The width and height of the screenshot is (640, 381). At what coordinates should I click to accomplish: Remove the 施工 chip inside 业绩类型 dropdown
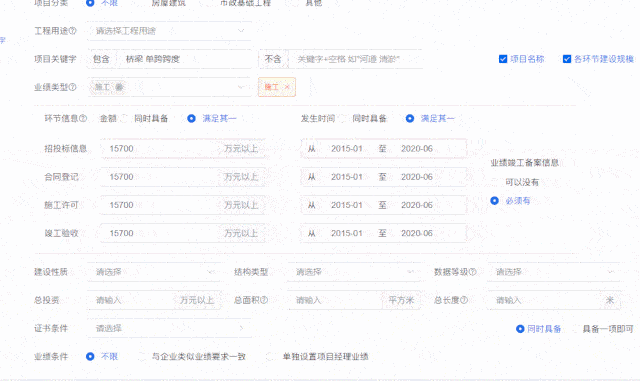(119, 87)
